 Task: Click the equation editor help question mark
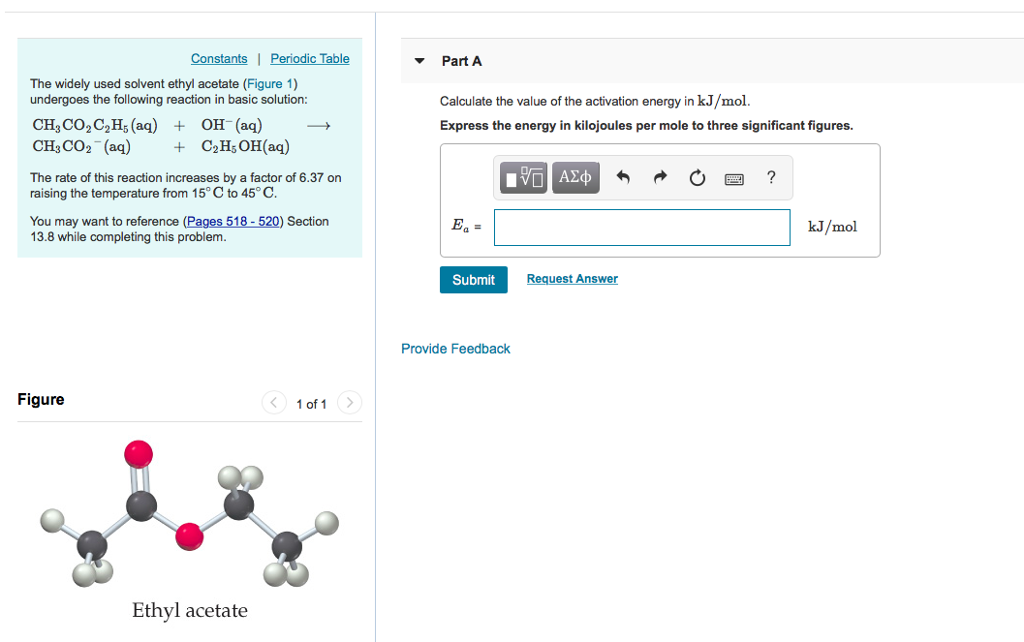[x=770, y=177]
